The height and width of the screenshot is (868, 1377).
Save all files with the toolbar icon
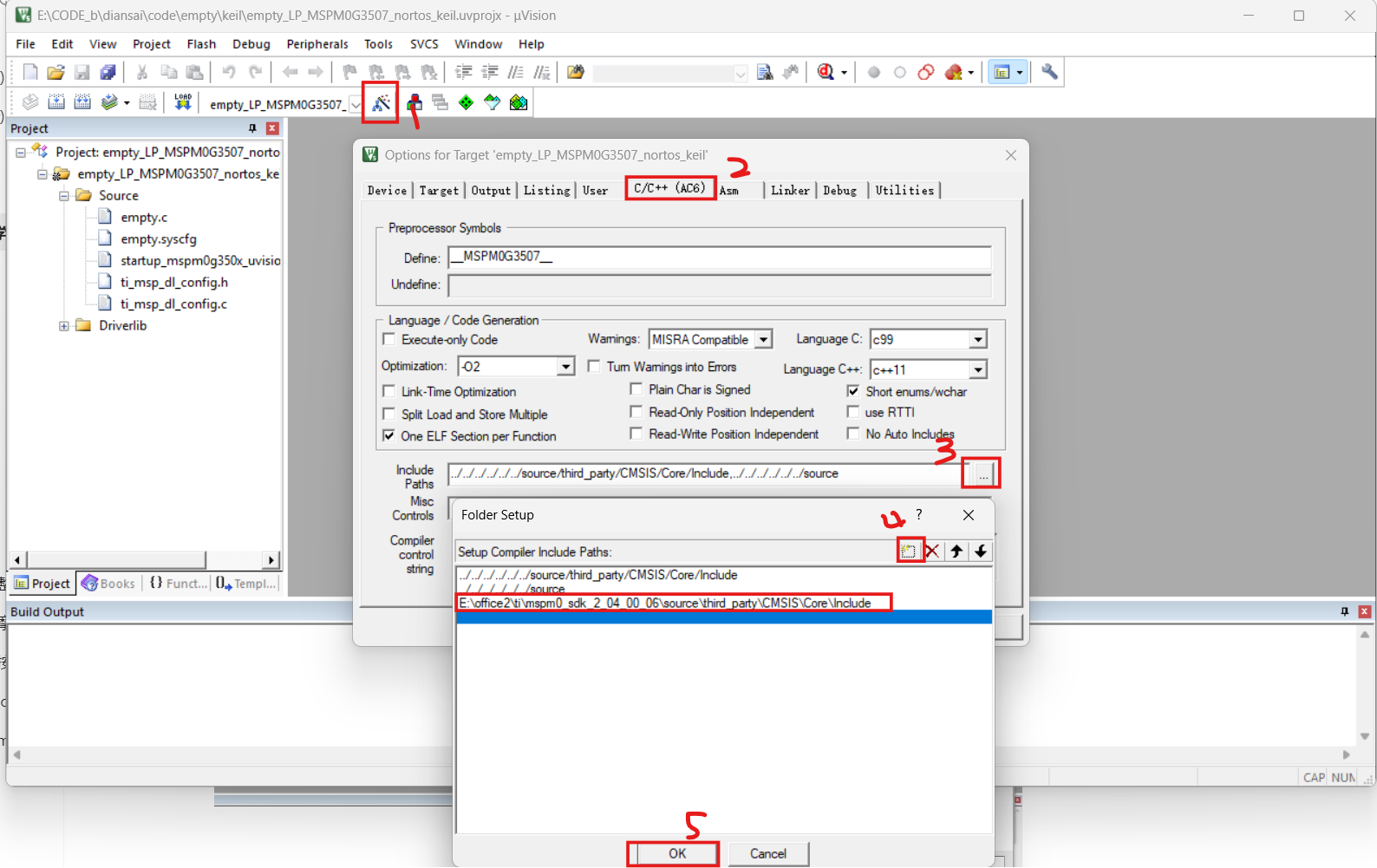108,73
